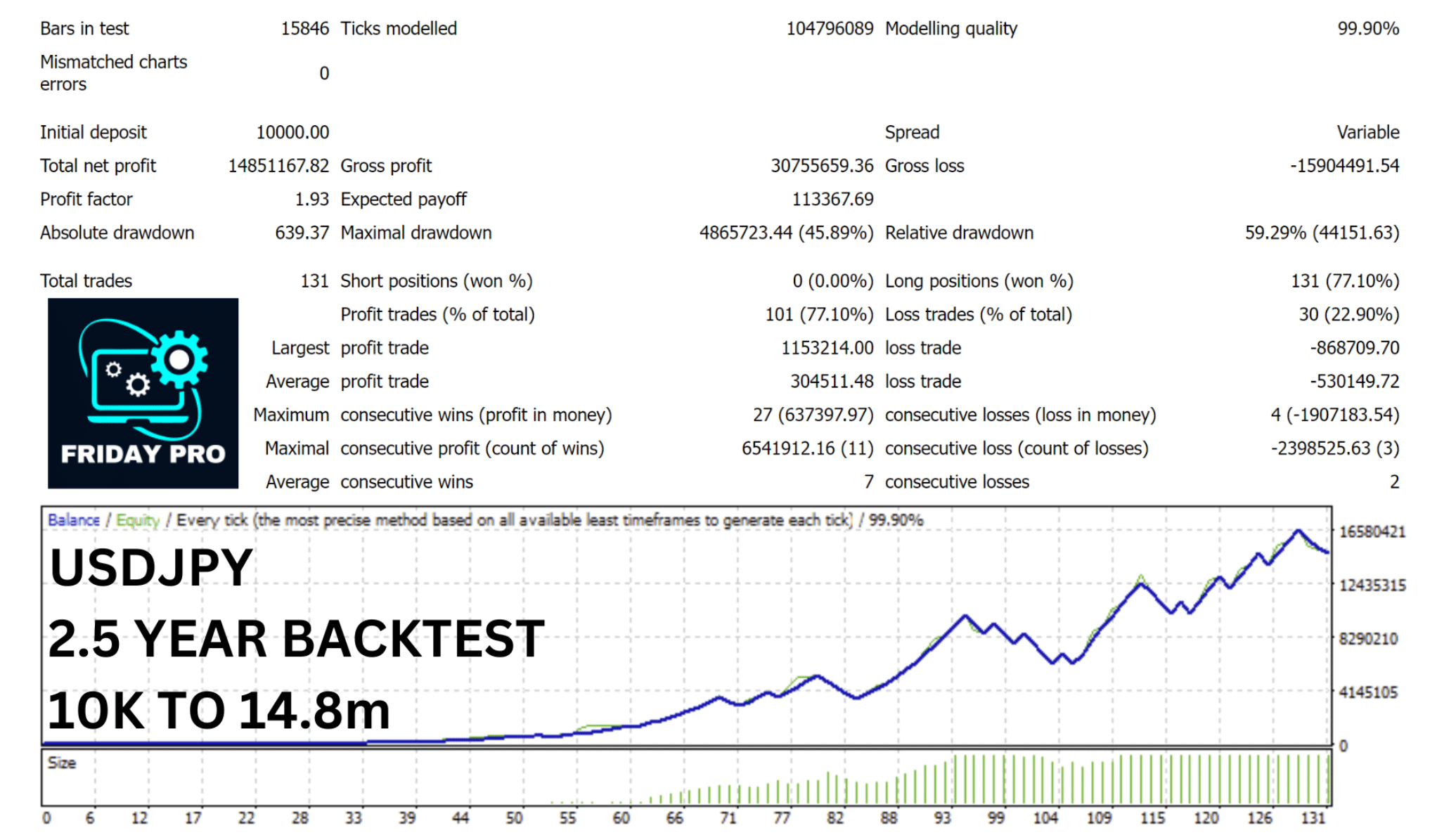The height and width of the screenshot is (835, 1456).
Task: Click the Total trades count 131
Action: coord(314,281)
